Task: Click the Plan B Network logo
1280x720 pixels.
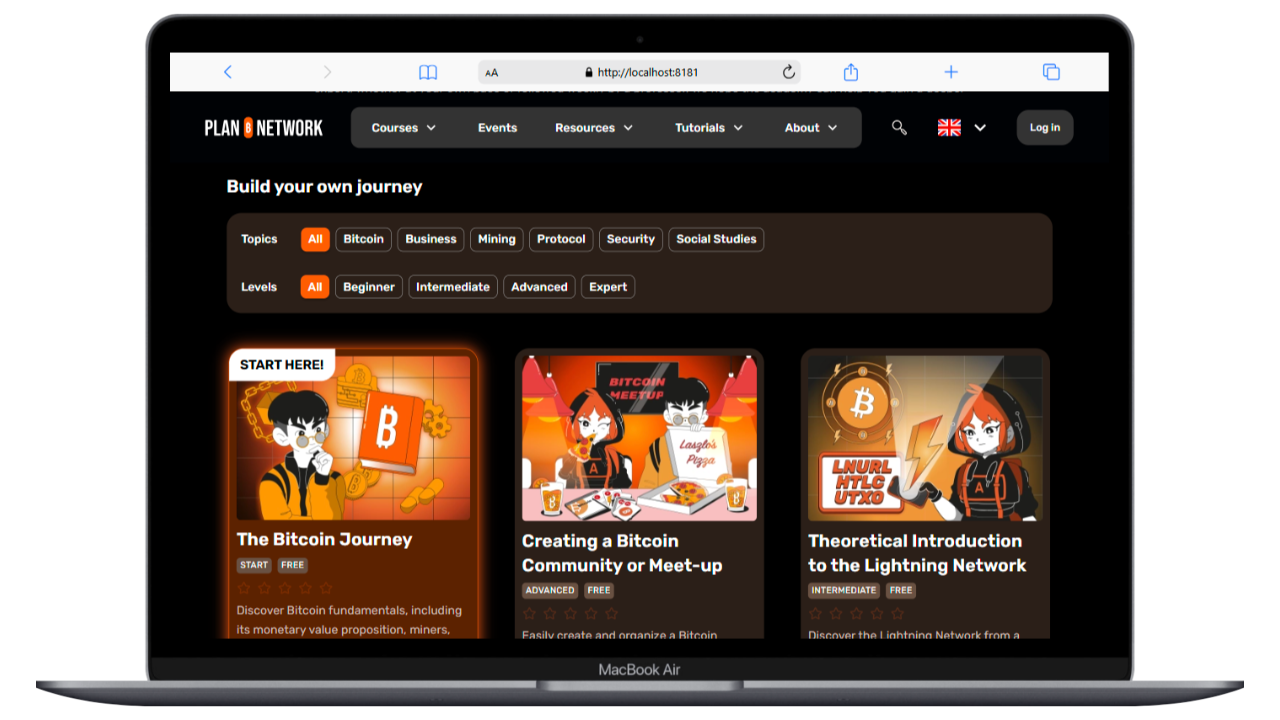Action: 264,128
